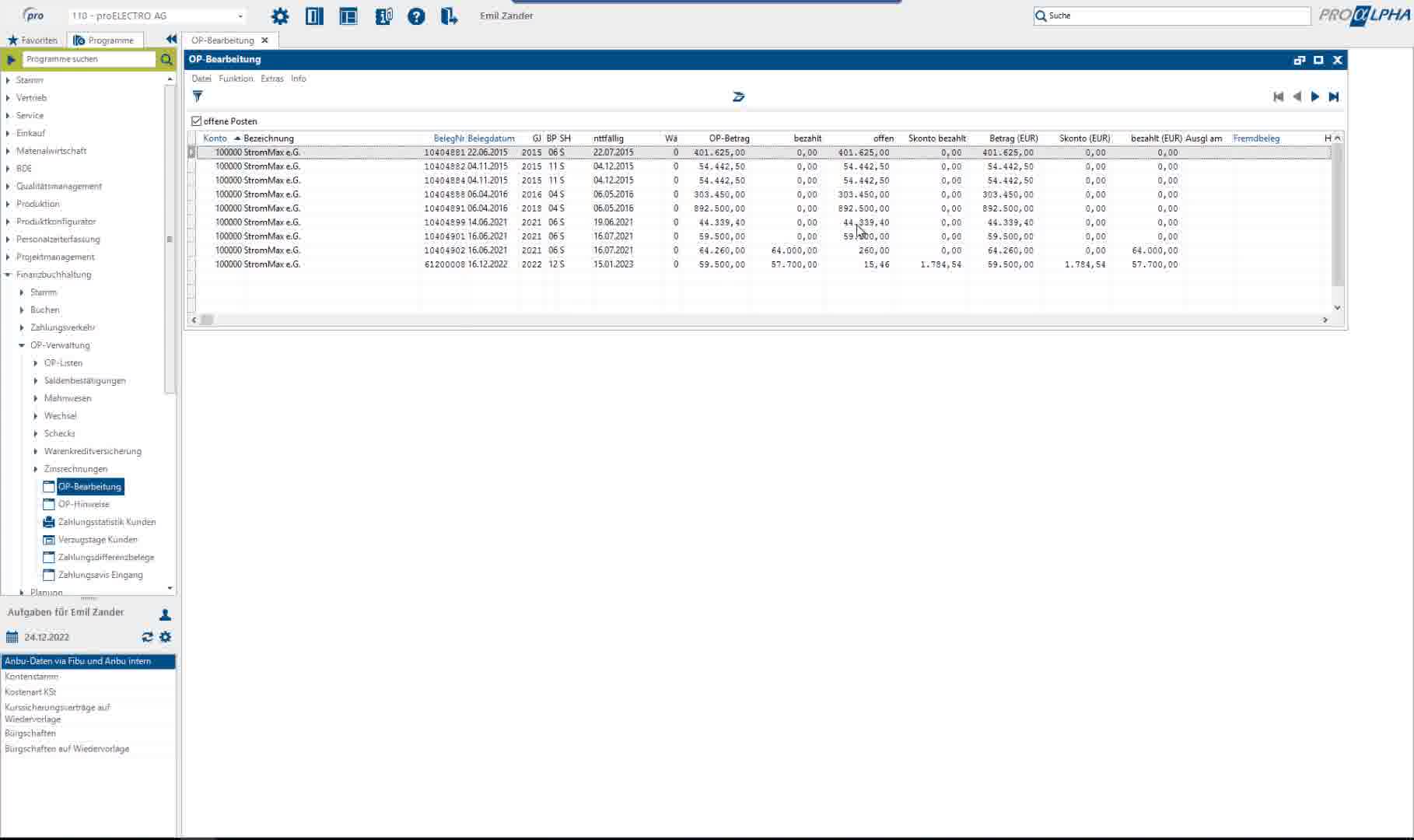Click the detach window icon of OP-Bearbeitung

[x=1299, y=60]
